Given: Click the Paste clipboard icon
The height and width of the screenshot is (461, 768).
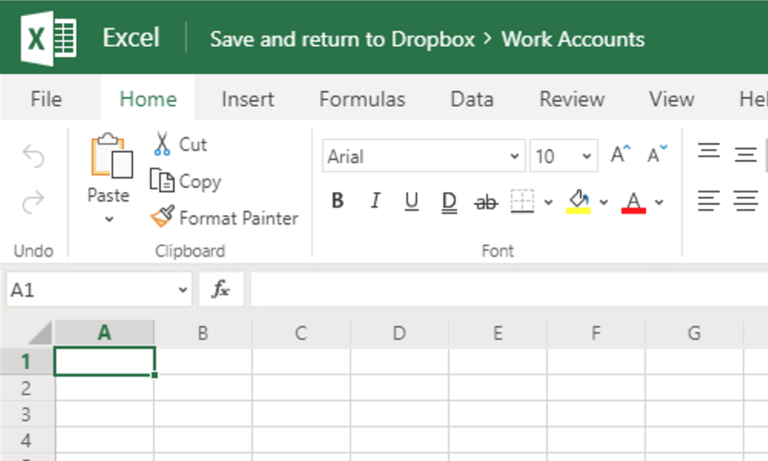Looking at the screenshot, I should (111, 155).
